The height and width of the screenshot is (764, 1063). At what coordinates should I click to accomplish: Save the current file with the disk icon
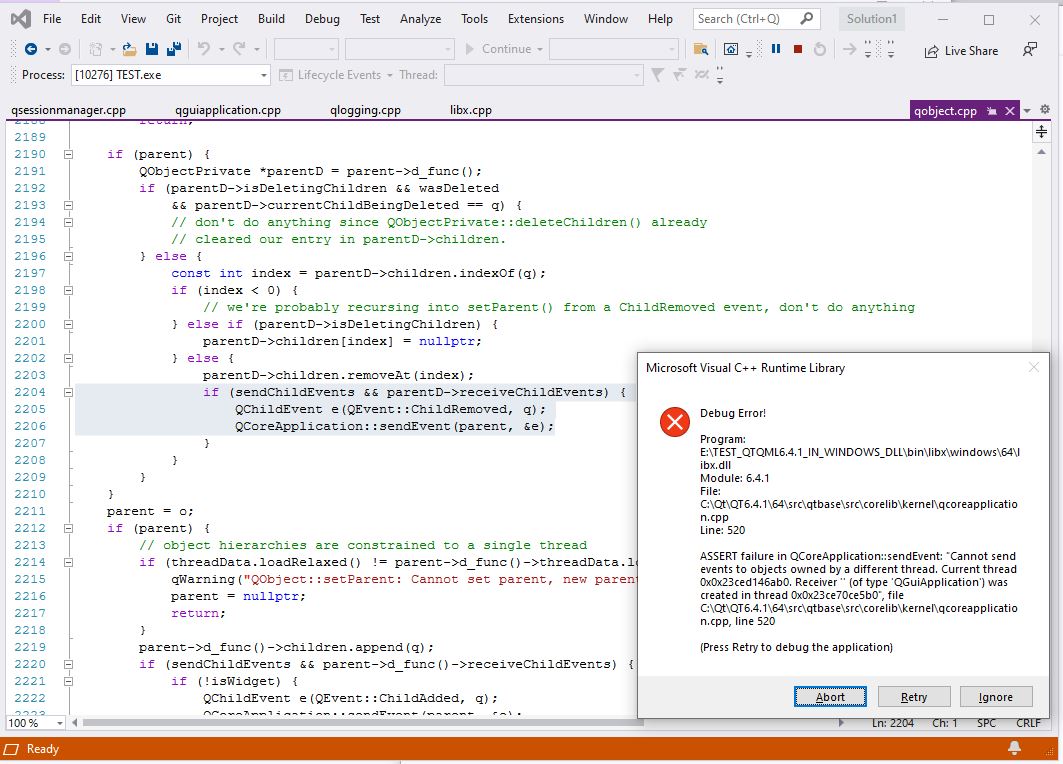pos(152,49)
